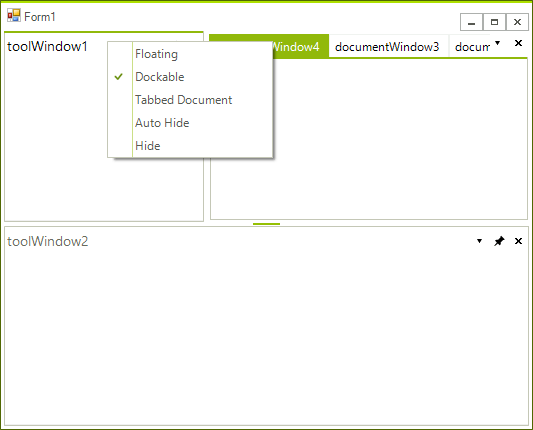Screen dimensions: 533x430
Task: Maximize the Form1 window
Action: (495, 22)
